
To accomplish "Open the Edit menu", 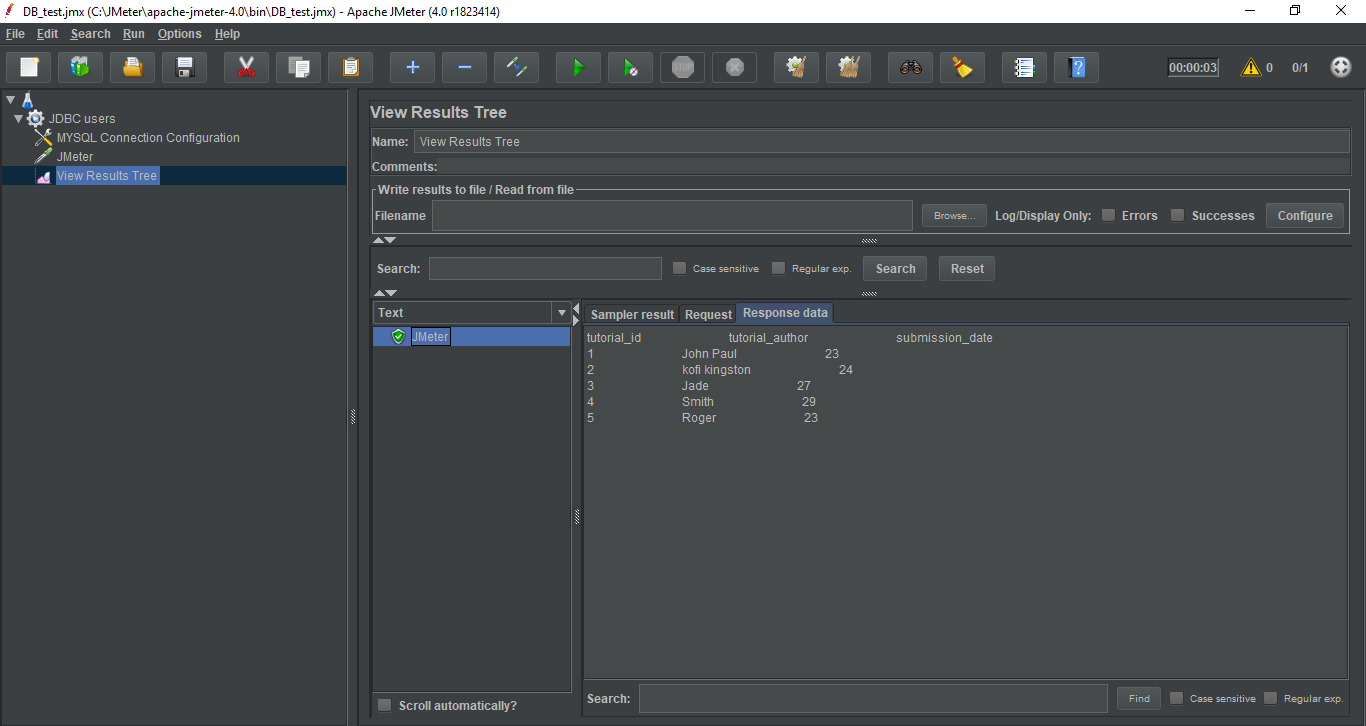I will click(x=47, y=34).
